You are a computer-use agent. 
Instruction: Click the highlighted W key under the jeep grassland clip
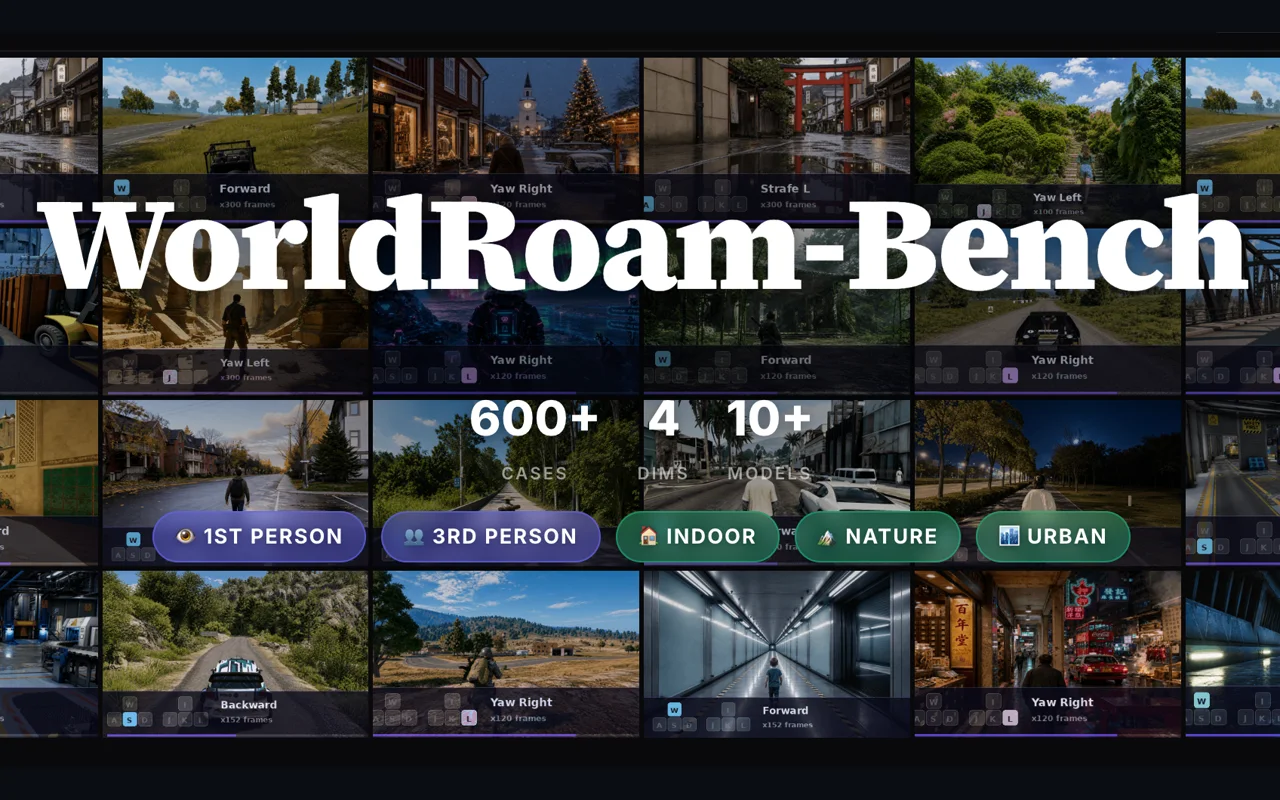(x=121, y=187)
